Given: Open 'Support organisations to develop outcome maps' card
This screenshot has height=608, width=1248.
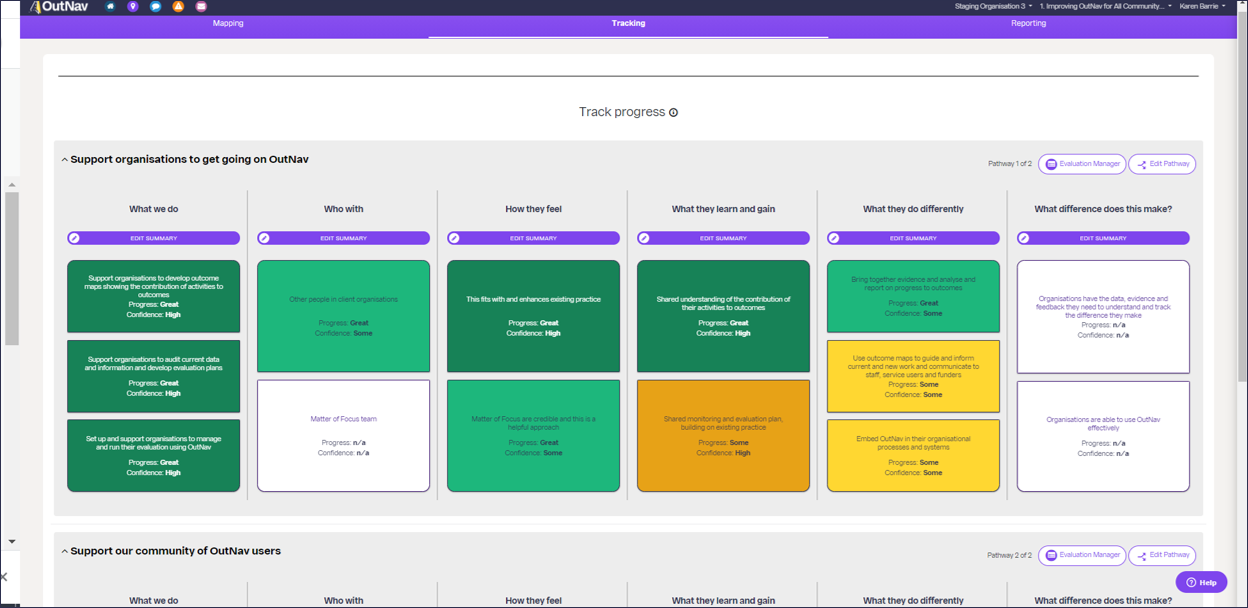Looking at the screenshot, I should 154,296.
